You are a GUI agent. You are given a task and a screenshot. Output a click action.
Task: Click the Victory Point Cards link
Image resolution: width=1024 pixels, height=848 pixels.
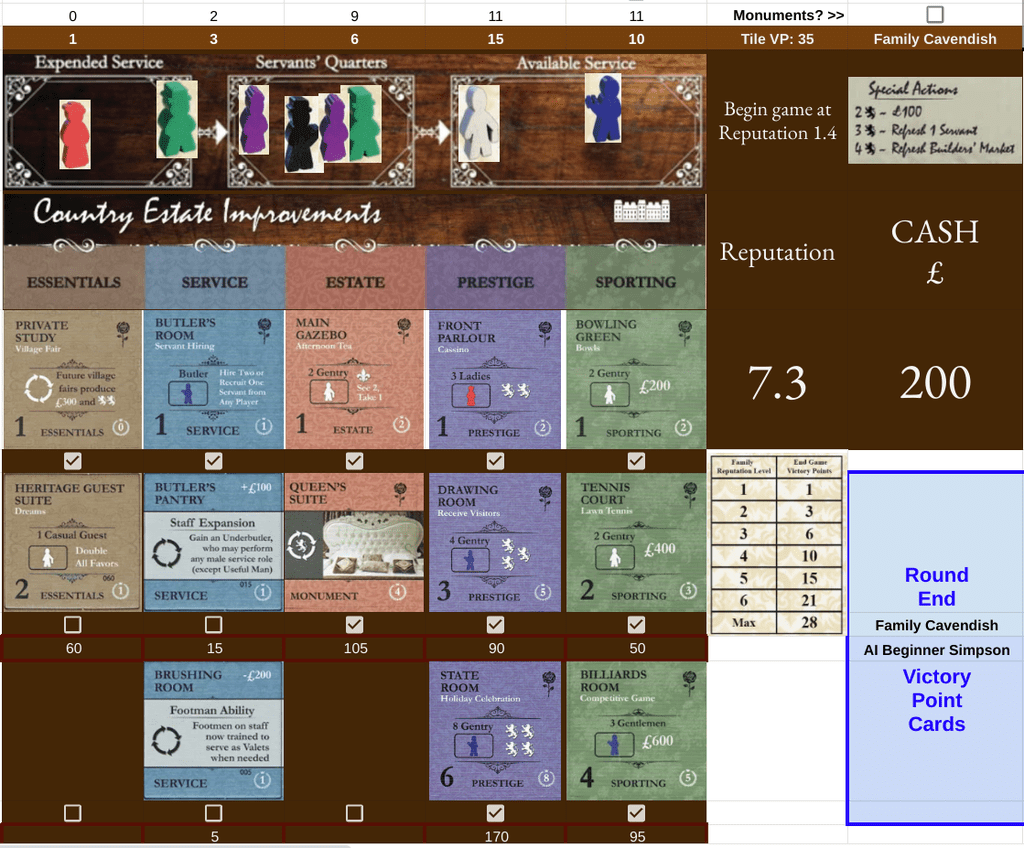pyautogui.click(x=937, y=700)
